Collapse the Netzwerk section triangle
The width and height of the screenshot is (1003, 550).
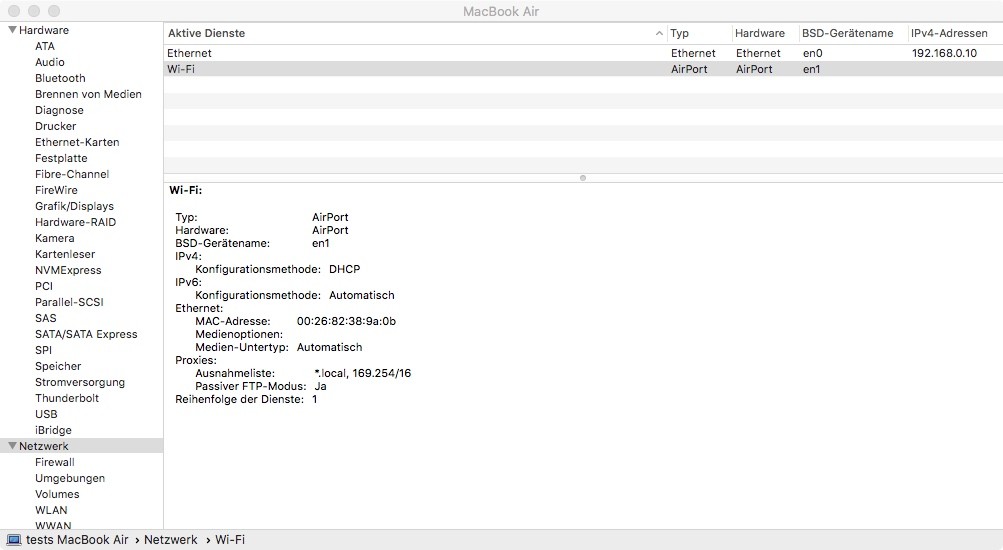point(12,446)
